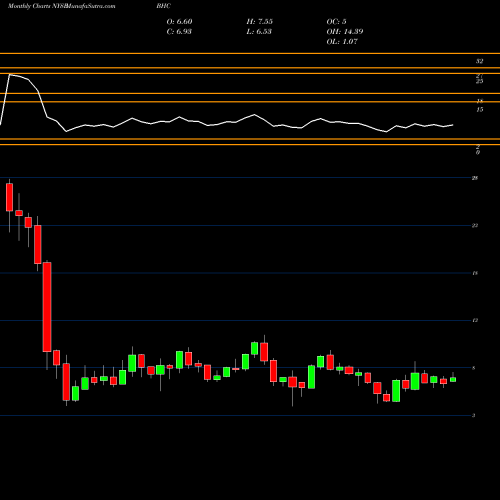Click the last green candlestick on the right

tap(453, 379)
